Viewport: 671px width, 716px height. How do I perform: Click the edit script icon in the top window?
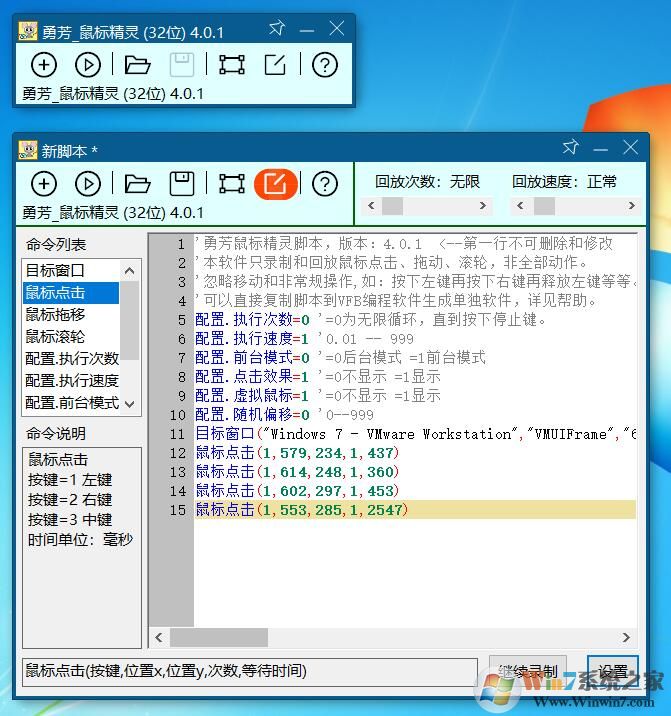275,64
